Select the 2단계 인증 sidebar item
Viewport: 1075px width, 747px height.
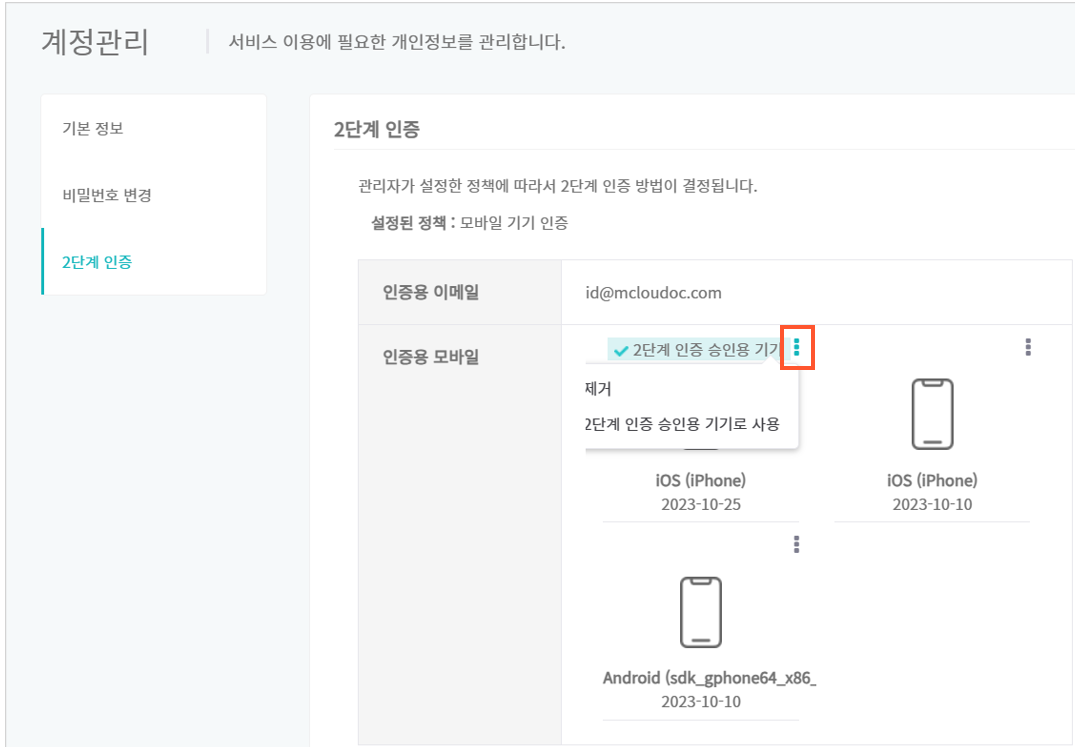click(x=97, y=262)
